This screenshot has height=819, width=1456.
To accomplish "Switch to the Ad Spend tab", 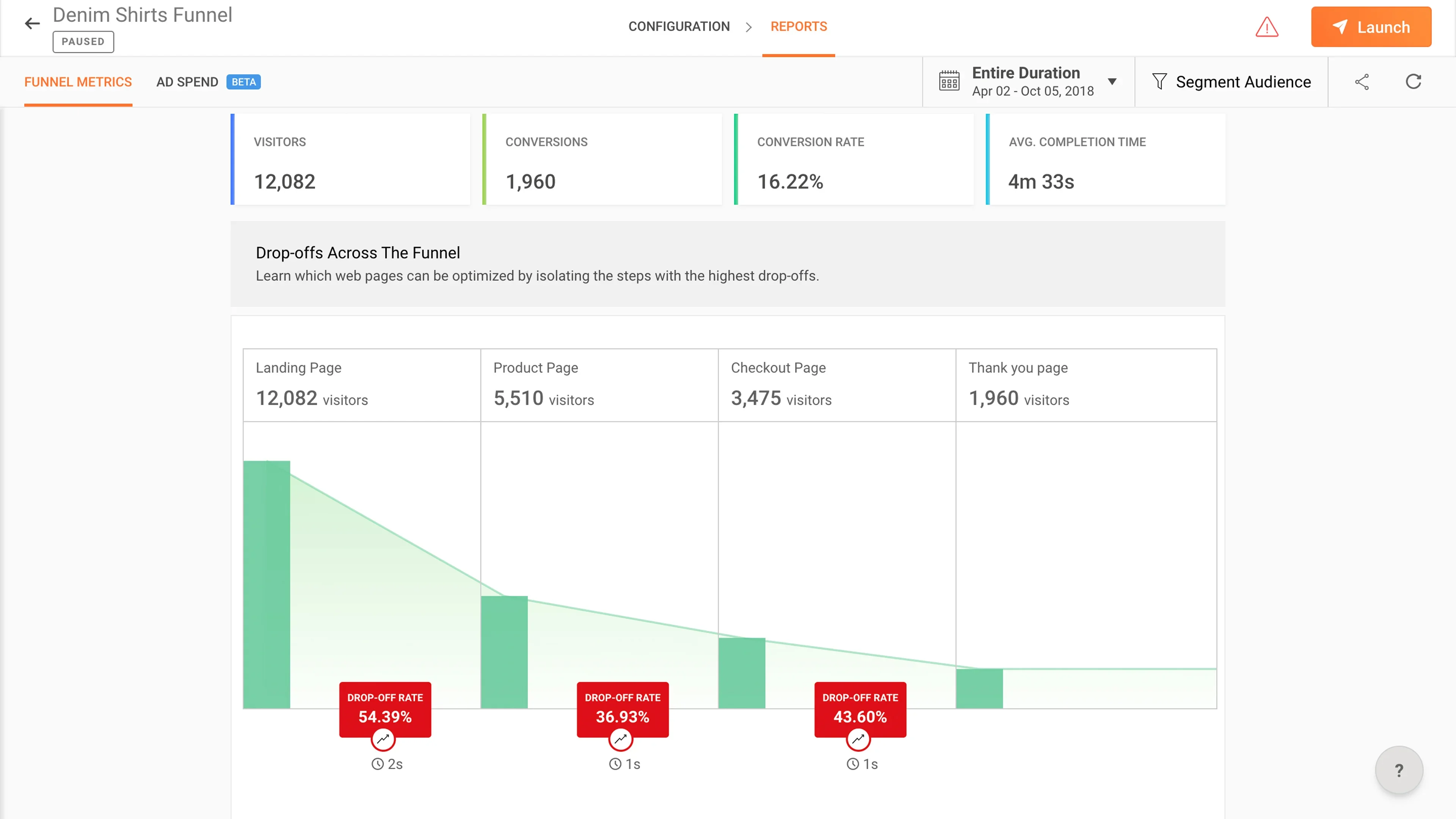I will click(187, 82).
